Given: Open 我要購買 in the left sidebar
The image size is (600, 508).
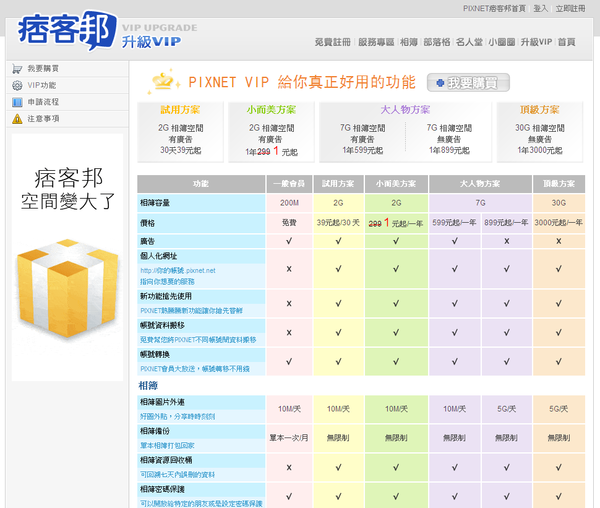Looking at the screenshot, I should pos(43,68).
